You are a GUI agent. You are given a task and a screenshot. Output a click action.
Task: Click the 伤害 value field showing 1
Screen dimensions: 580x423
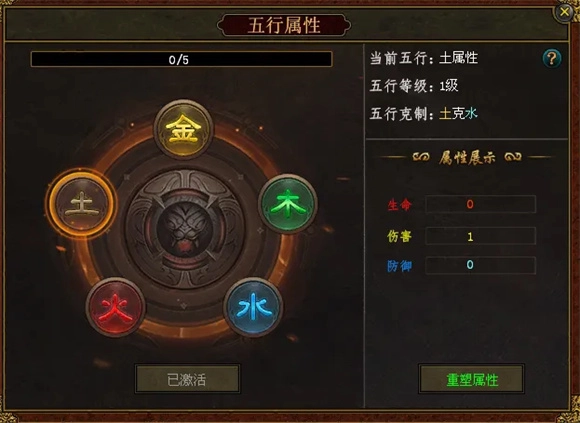[480, 236]
